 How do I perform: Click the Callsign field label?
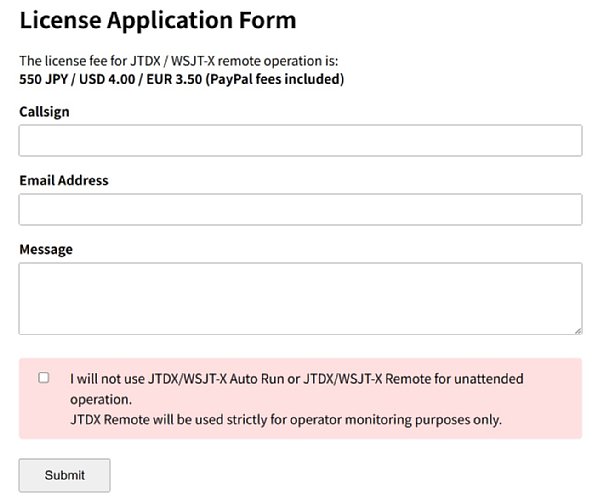coord(44,112)
